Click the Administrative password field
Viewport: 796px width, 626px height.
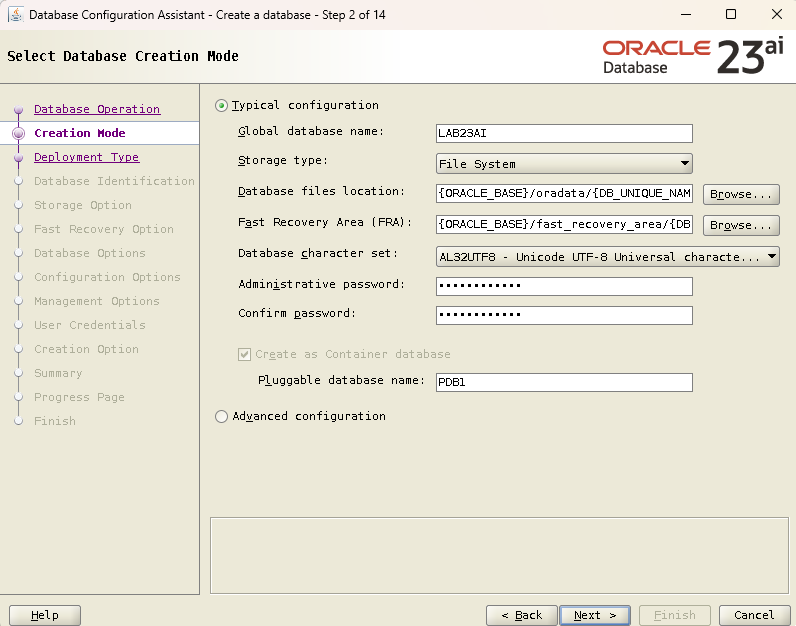(x=564, y=286)
